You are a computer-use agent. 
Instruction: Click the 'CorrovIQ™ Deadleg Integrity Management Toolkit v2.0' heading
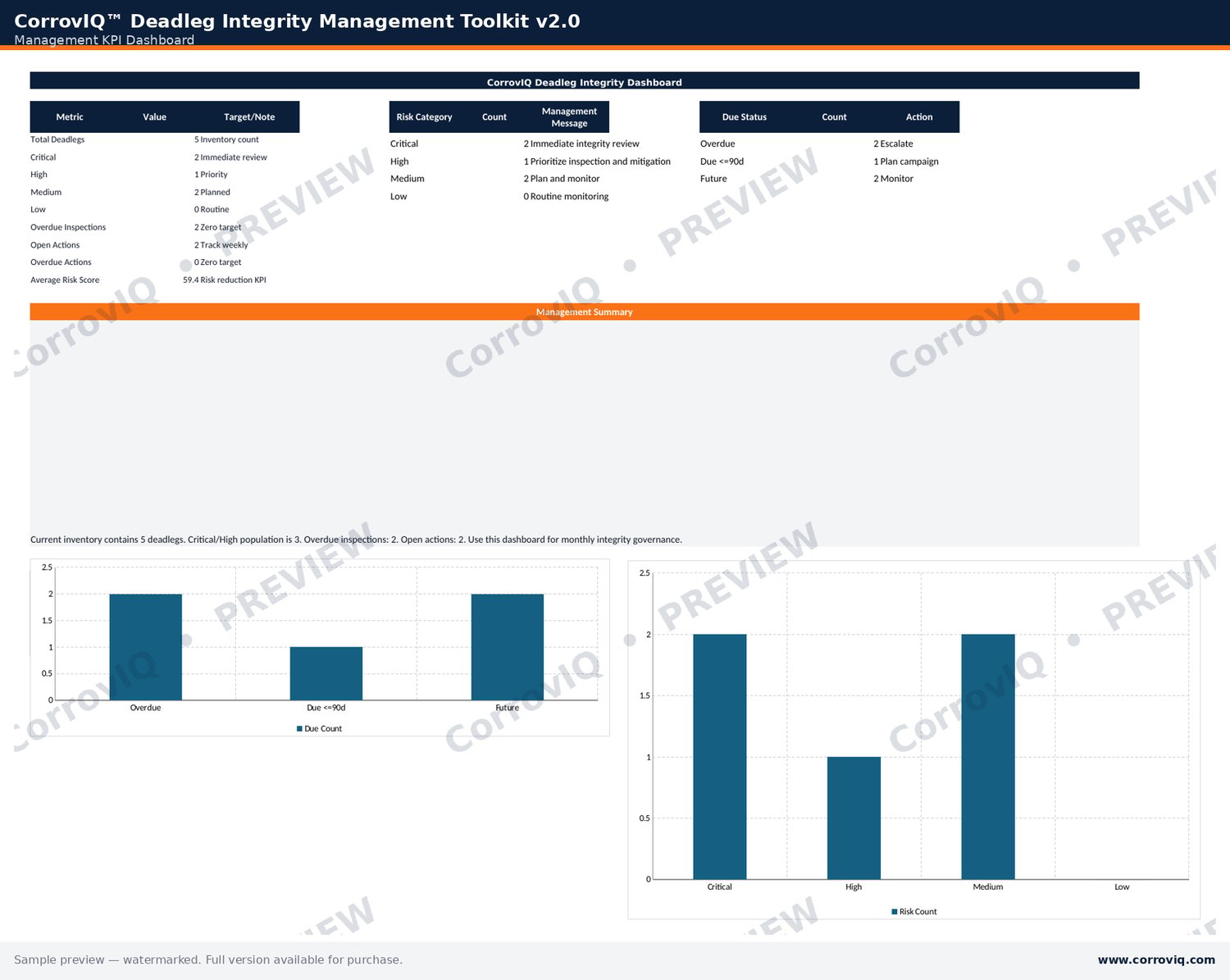point(297,21)
